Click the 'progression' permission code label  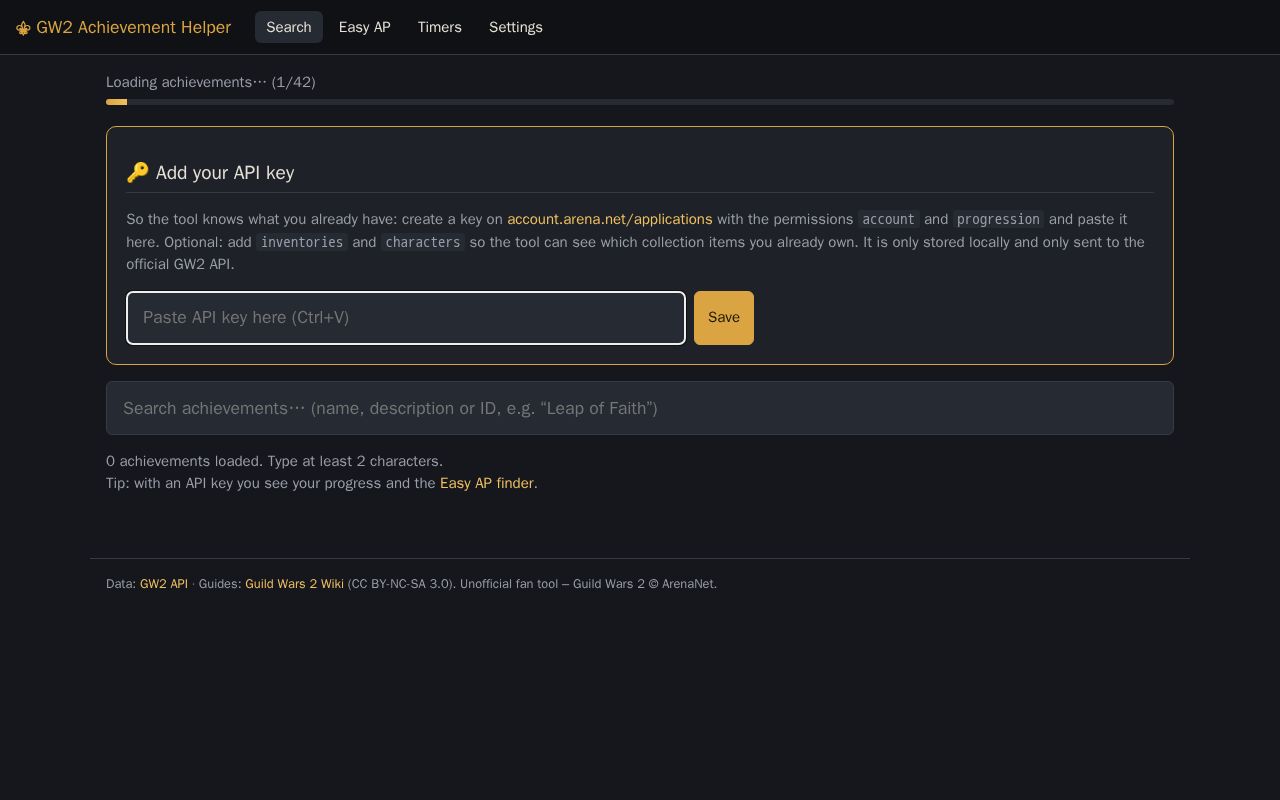pos(998,219)
